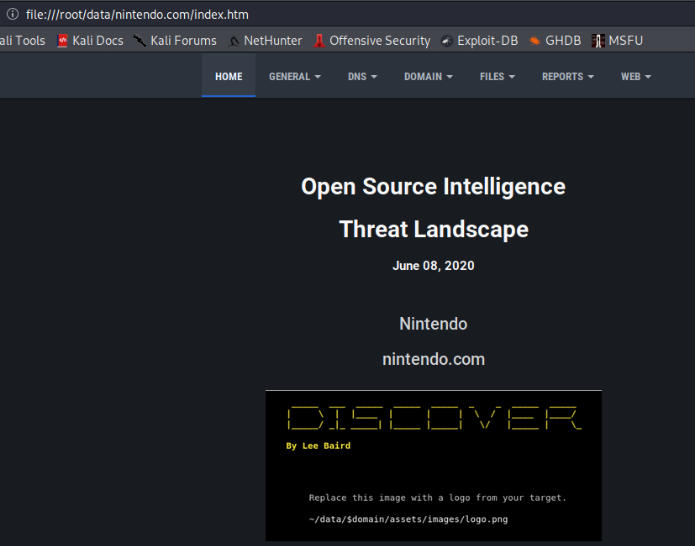Open the Offensive Security bookmark
695x546 pixels.
(x=372, y=41)
